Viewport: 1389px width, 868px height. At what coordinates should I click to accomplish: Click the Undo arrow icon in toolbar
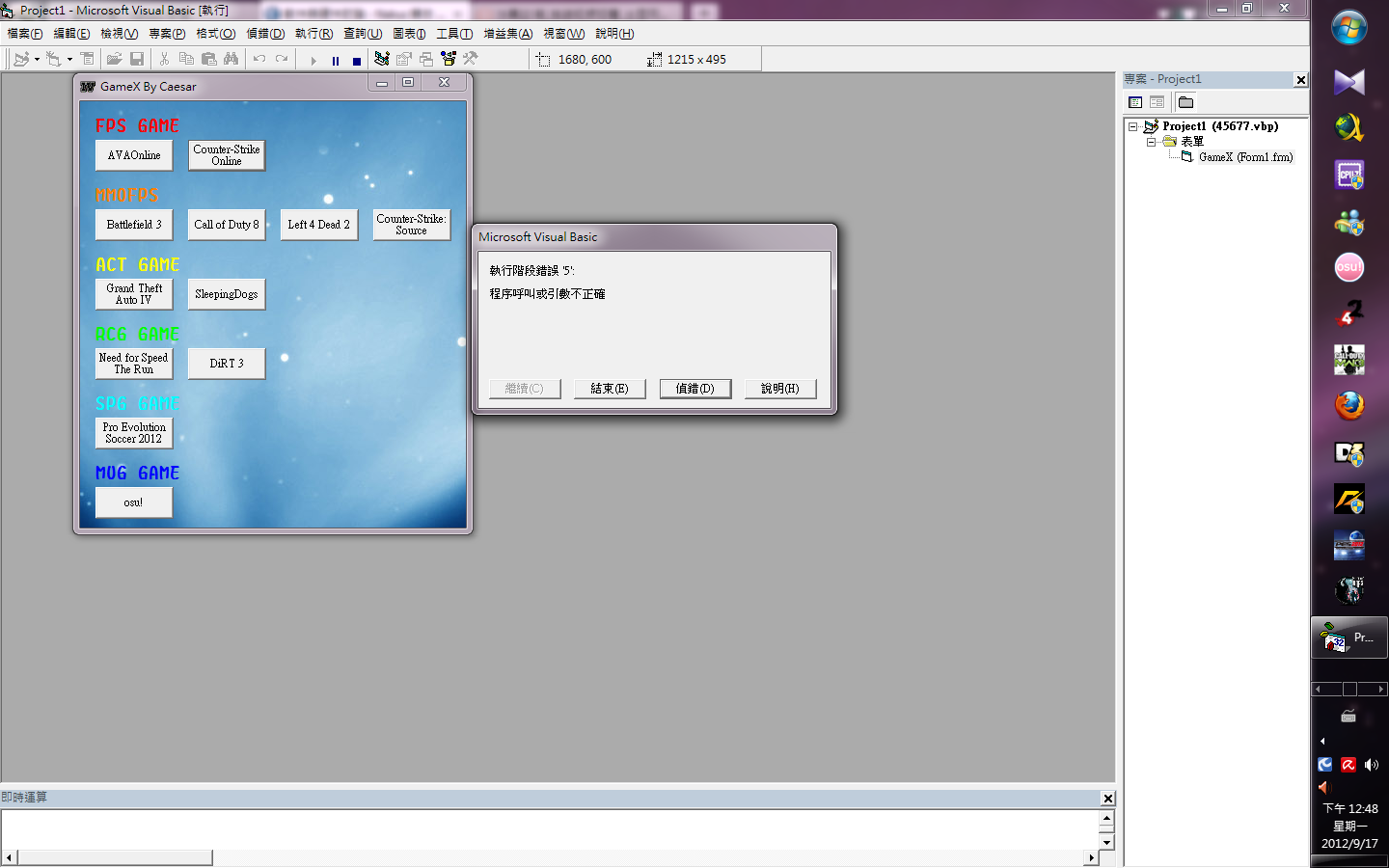259,60
